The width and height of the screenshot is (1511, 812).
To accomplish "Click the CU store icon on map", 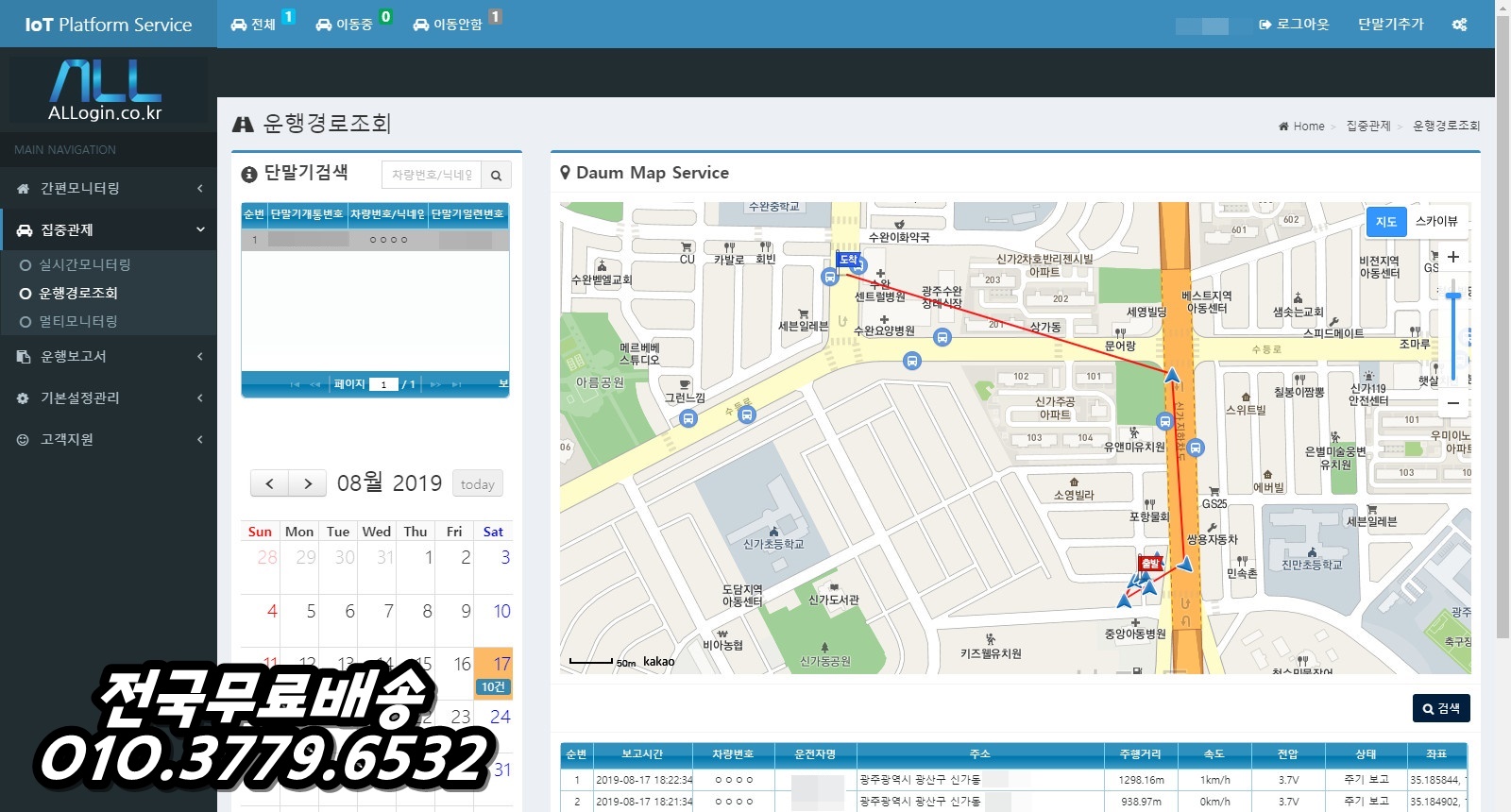I will (687, 246).
